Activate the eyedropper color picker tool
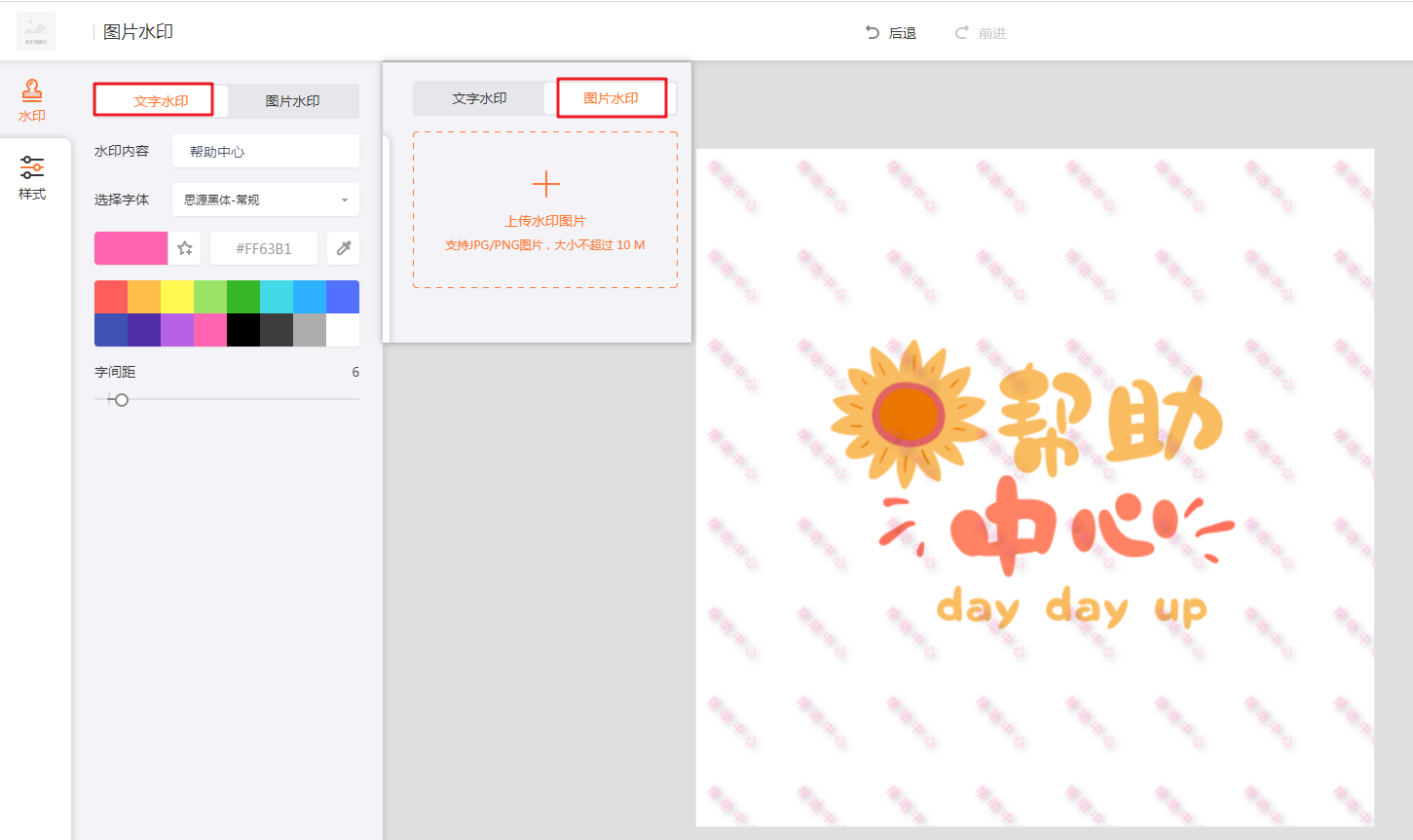Viewport: 1413px width, 840px height. pos(343,248)
